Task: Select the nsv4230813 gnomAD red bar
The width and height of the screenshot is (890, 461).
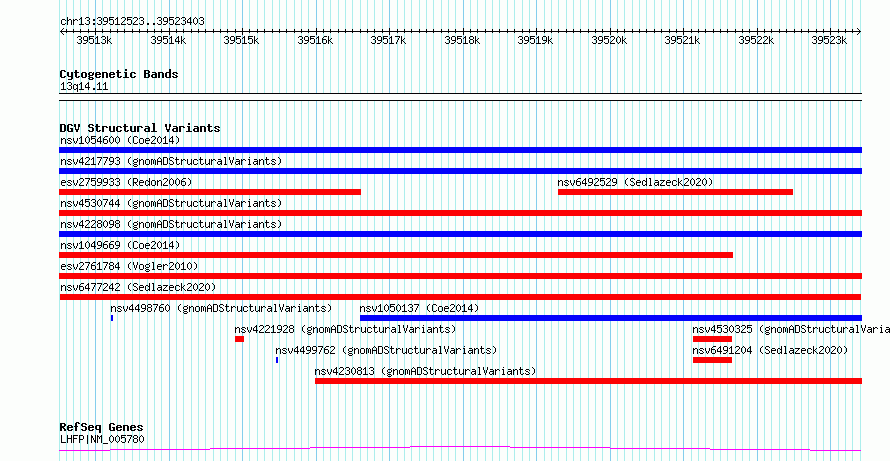Action: pyautogui.click(x=589, y=381)
